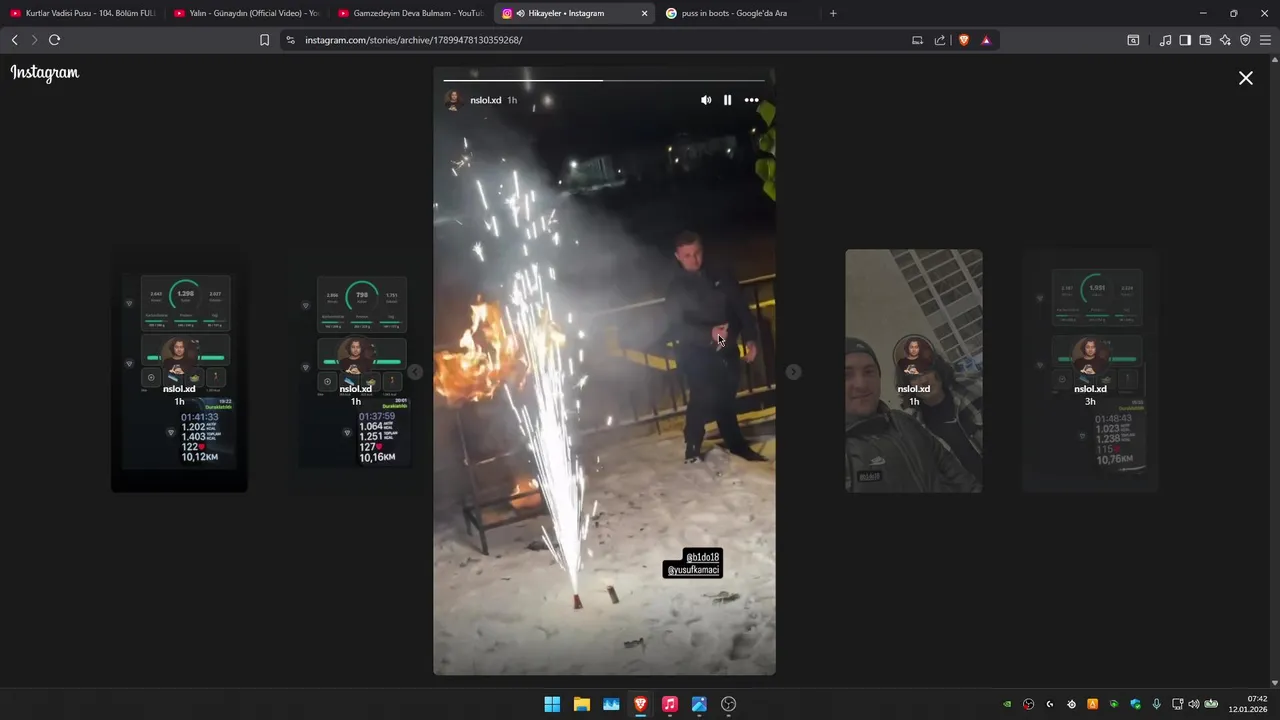The width and height of the screenshot is (1280, 720).
Task: Open Brave Wallet icon
Action: [1205, 40]
